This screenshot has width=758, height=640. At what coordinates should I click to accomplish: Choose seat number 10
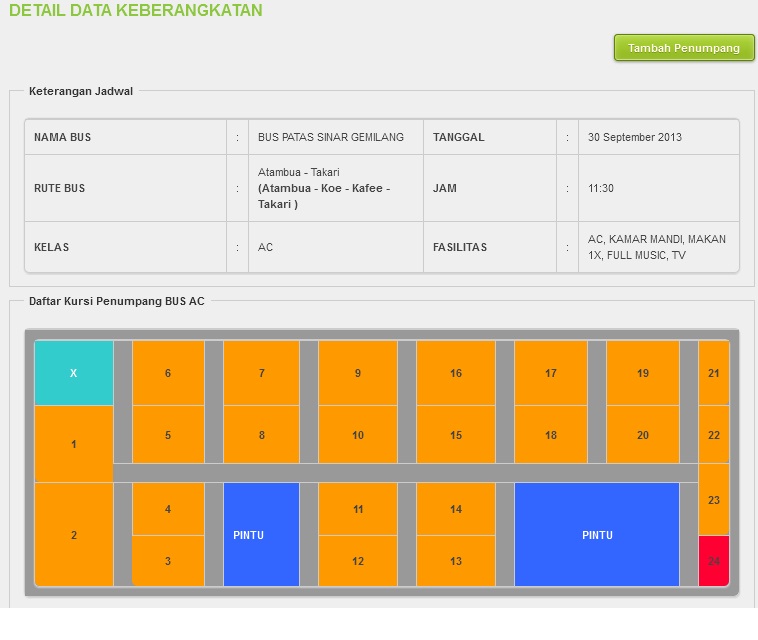point(358,435)
